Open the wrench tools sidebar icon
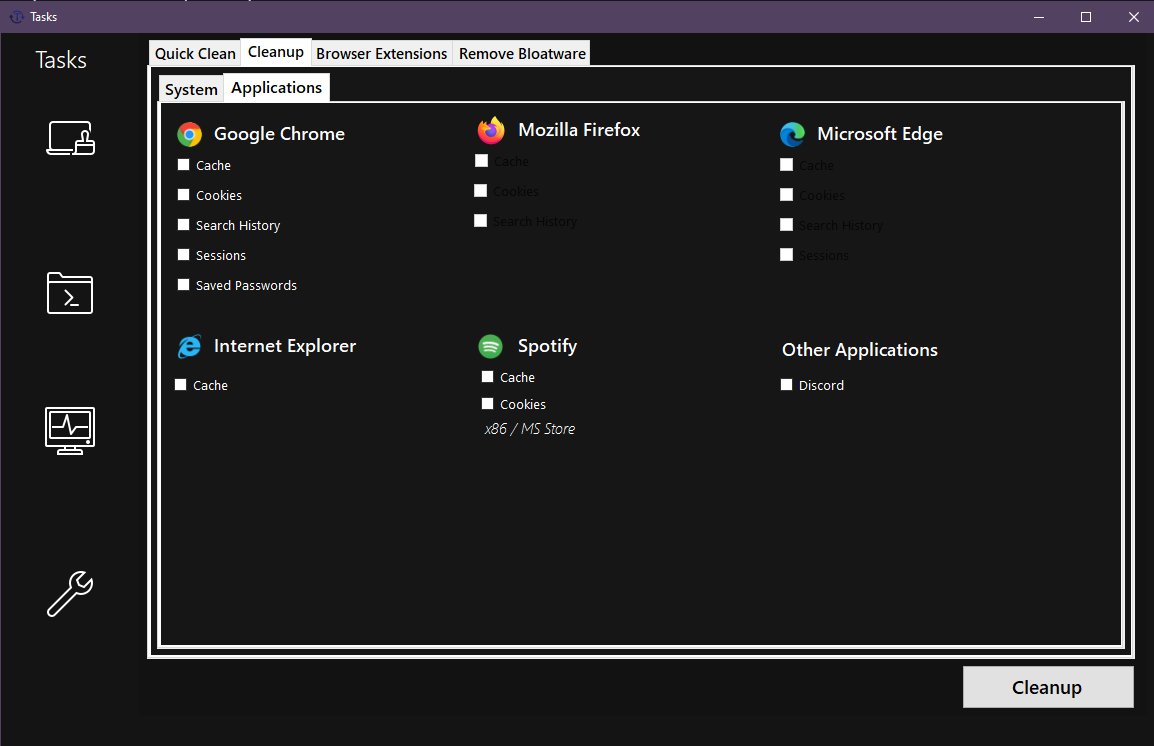The image size is (1154, 746). (x=70, y=594)
